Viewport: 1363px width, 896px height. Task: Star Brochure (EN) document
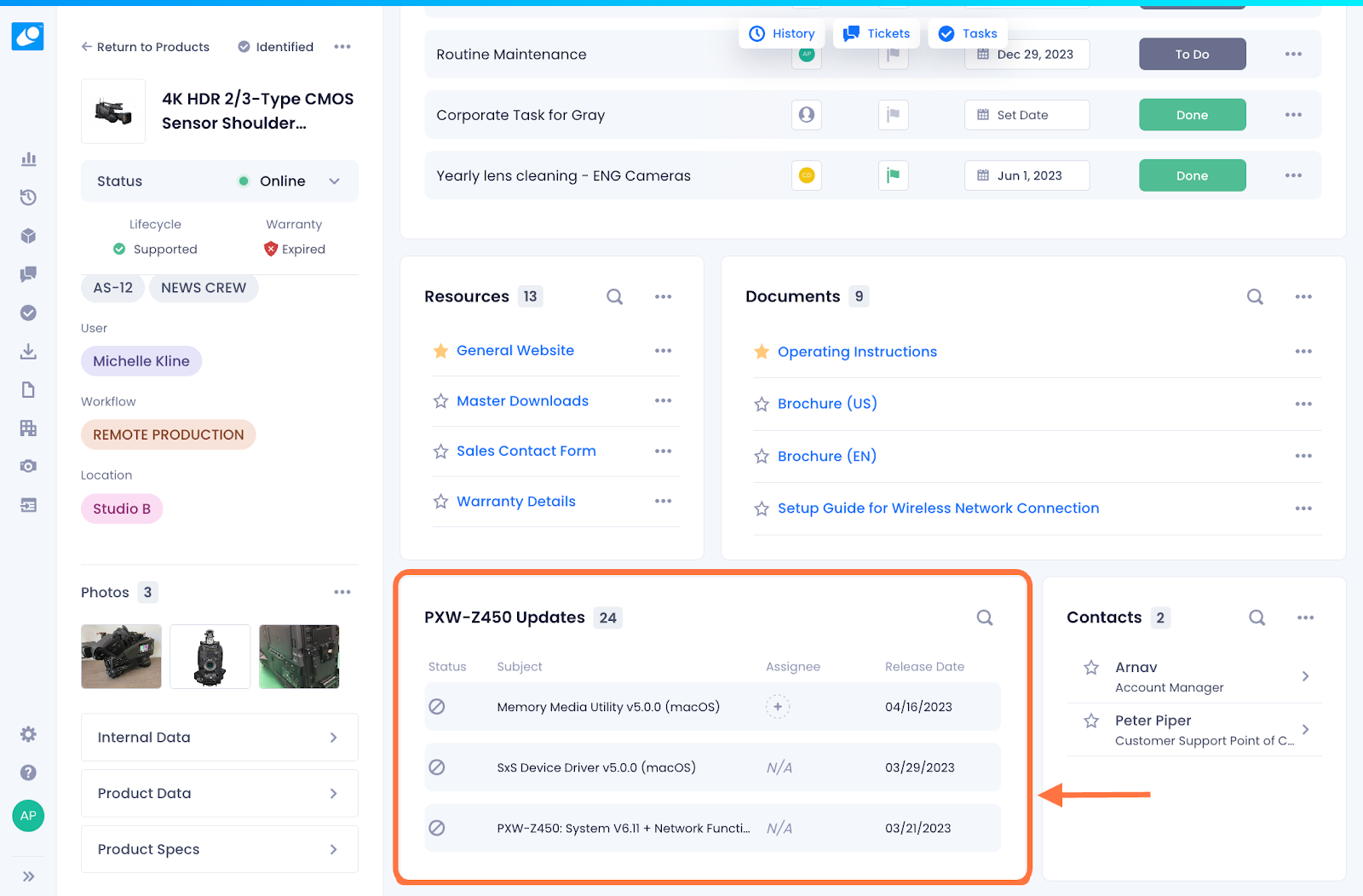click(x=762, y=457)
